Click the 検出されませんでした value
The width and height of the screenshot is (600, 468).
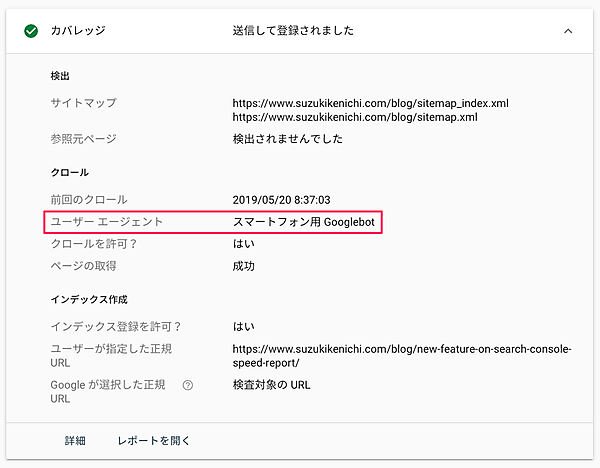[x=287, y=139]
